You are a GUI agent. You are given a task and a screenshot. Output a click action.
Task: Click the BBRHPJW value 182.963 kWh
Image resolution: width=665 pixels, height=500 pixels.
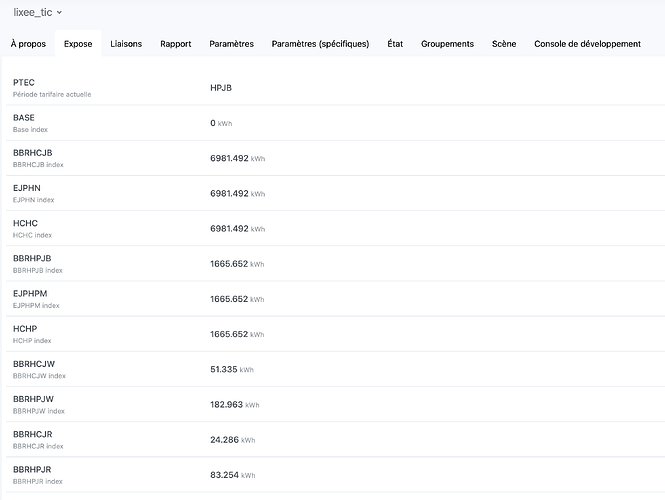(x=234, y=404)
